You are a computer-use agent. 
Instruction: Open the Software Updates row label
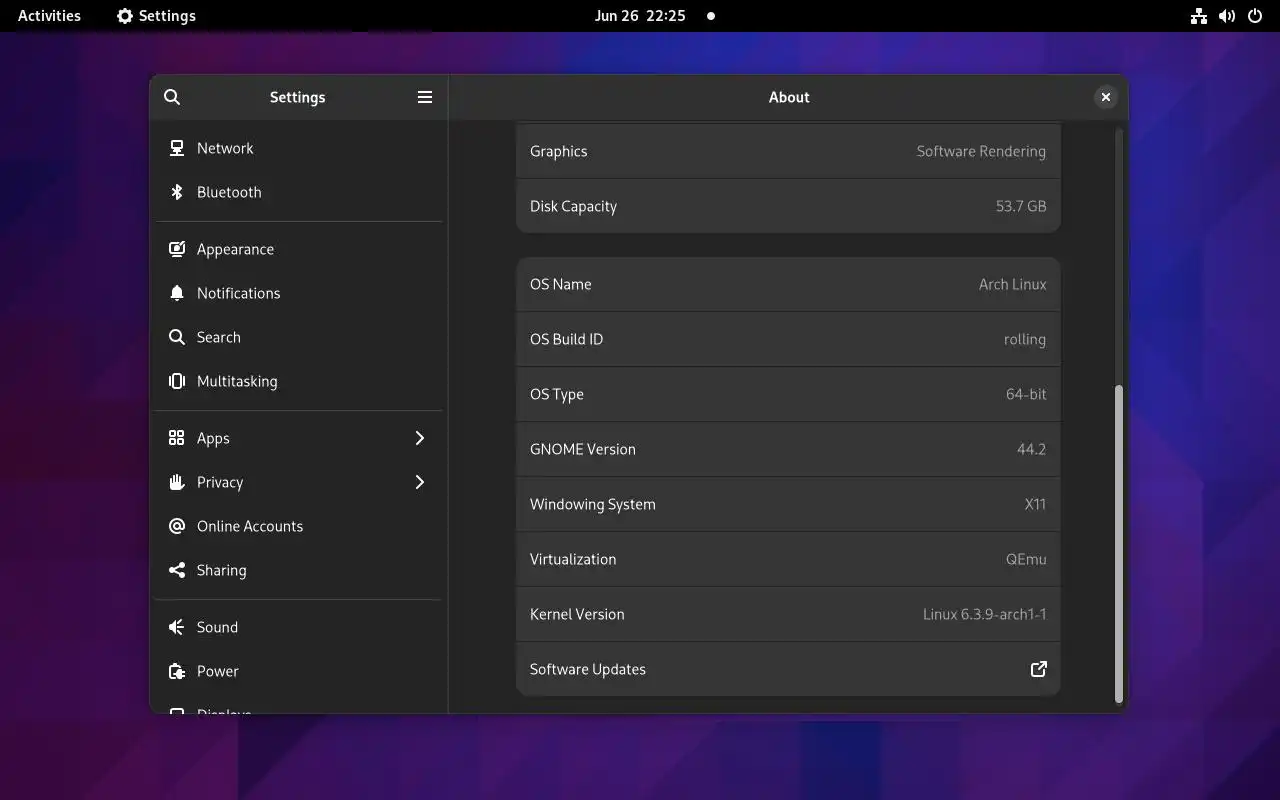click(x=588, y=669)
